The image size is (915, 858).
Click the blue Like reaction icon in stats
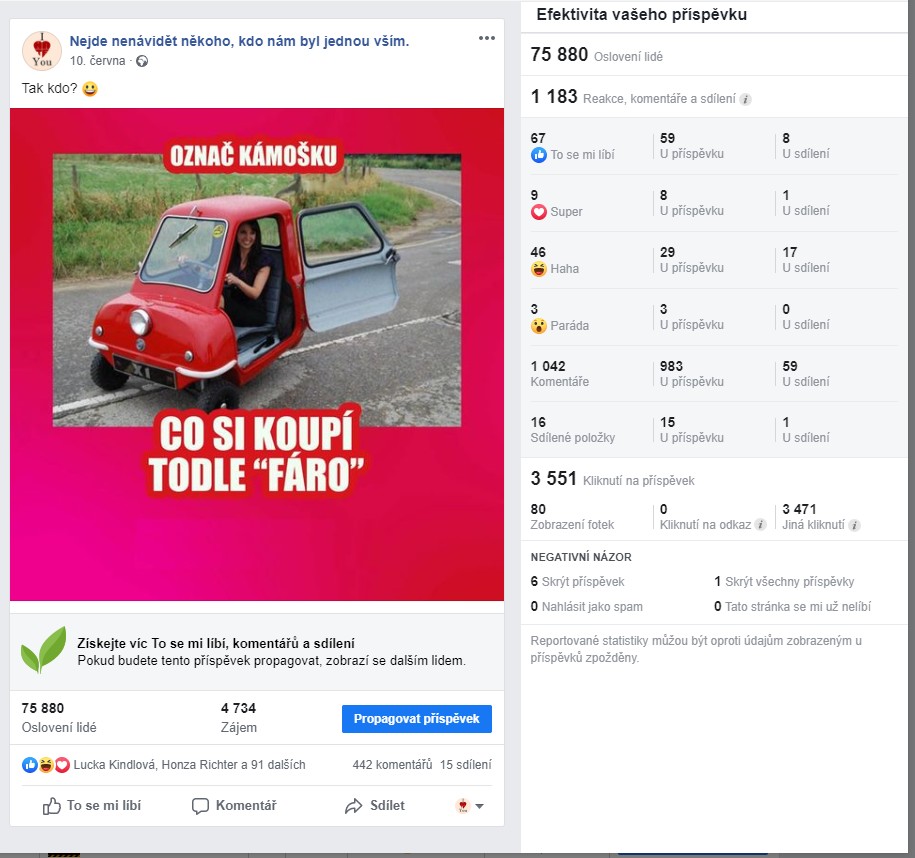click(539, 155)
